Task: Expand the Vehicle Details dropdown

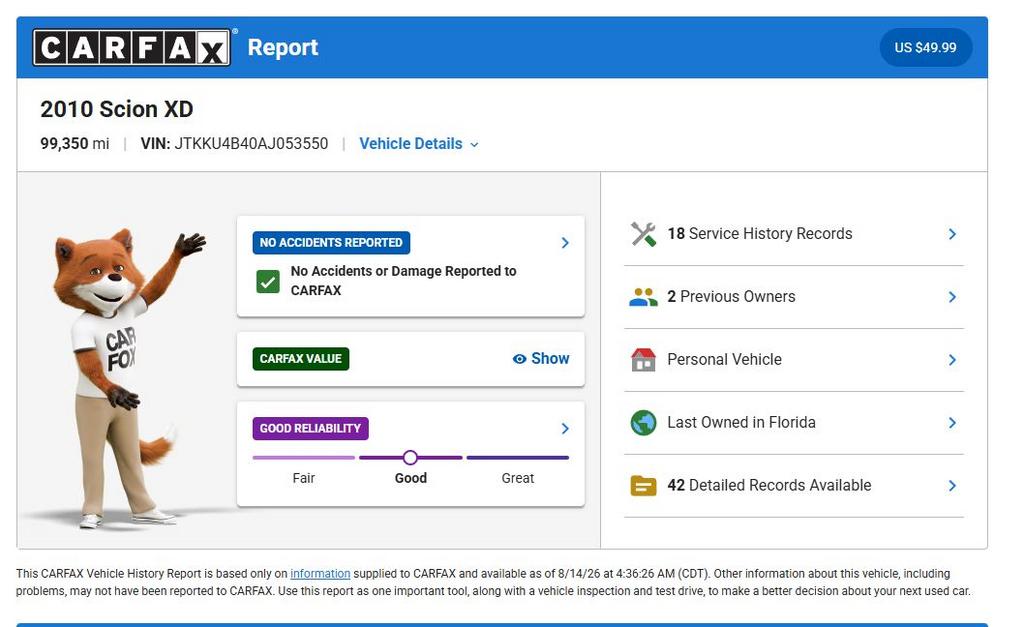Action: 419,144
